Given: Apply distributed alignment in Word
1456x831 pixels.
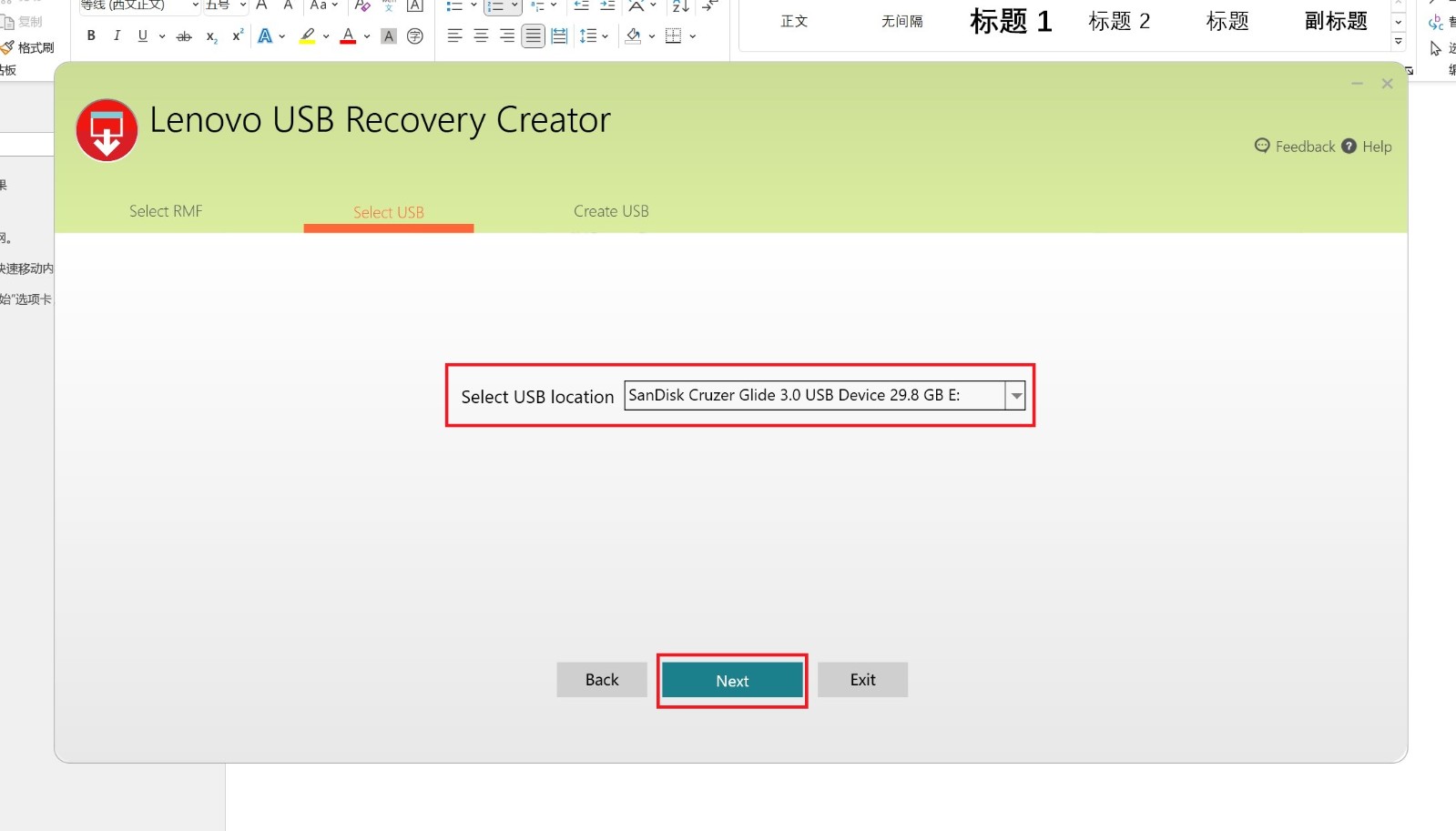Looking at the screenshot, I should pyautogui.click(x=559, y=35).
